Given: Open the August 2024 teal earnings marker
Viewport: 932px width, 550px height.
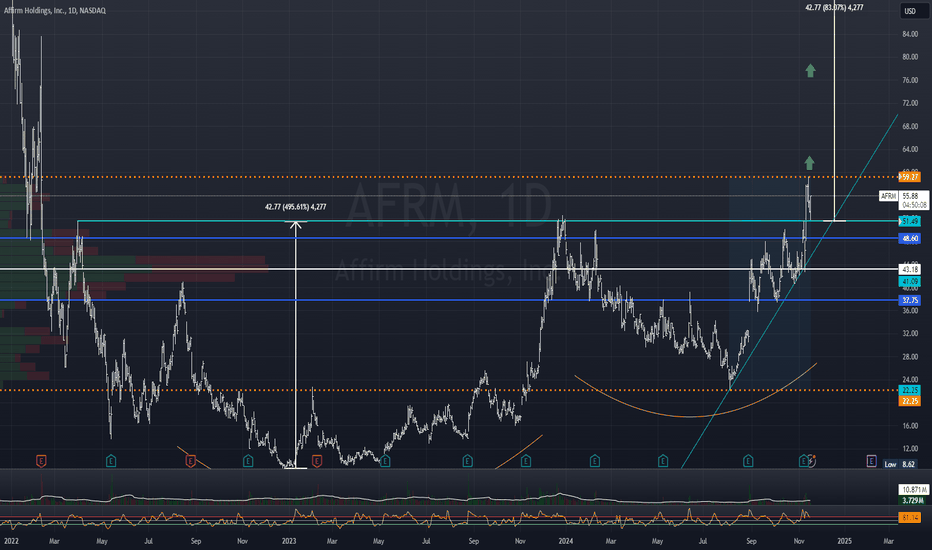Looking at the screenshot, I should click(x=748, y=460).
